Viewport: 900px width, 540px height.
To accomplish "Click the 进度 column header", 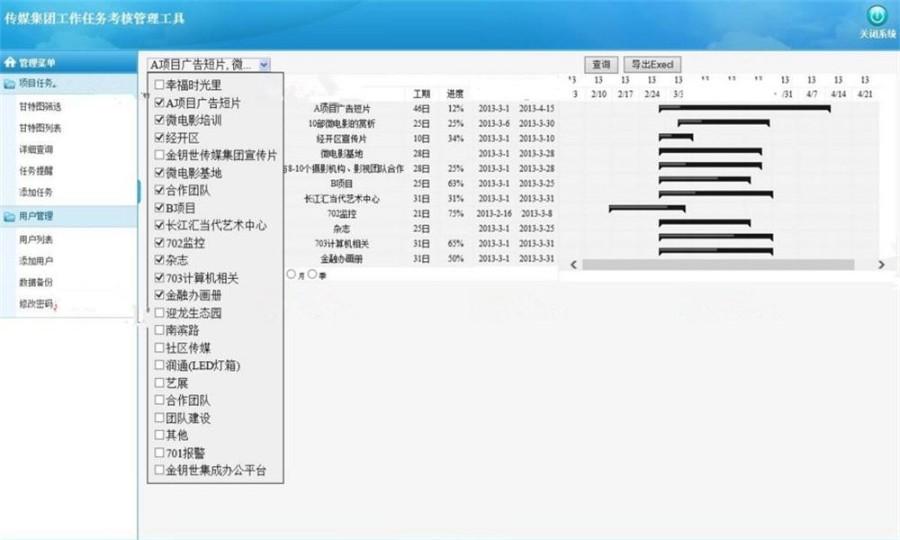I will tap(455, 94).
